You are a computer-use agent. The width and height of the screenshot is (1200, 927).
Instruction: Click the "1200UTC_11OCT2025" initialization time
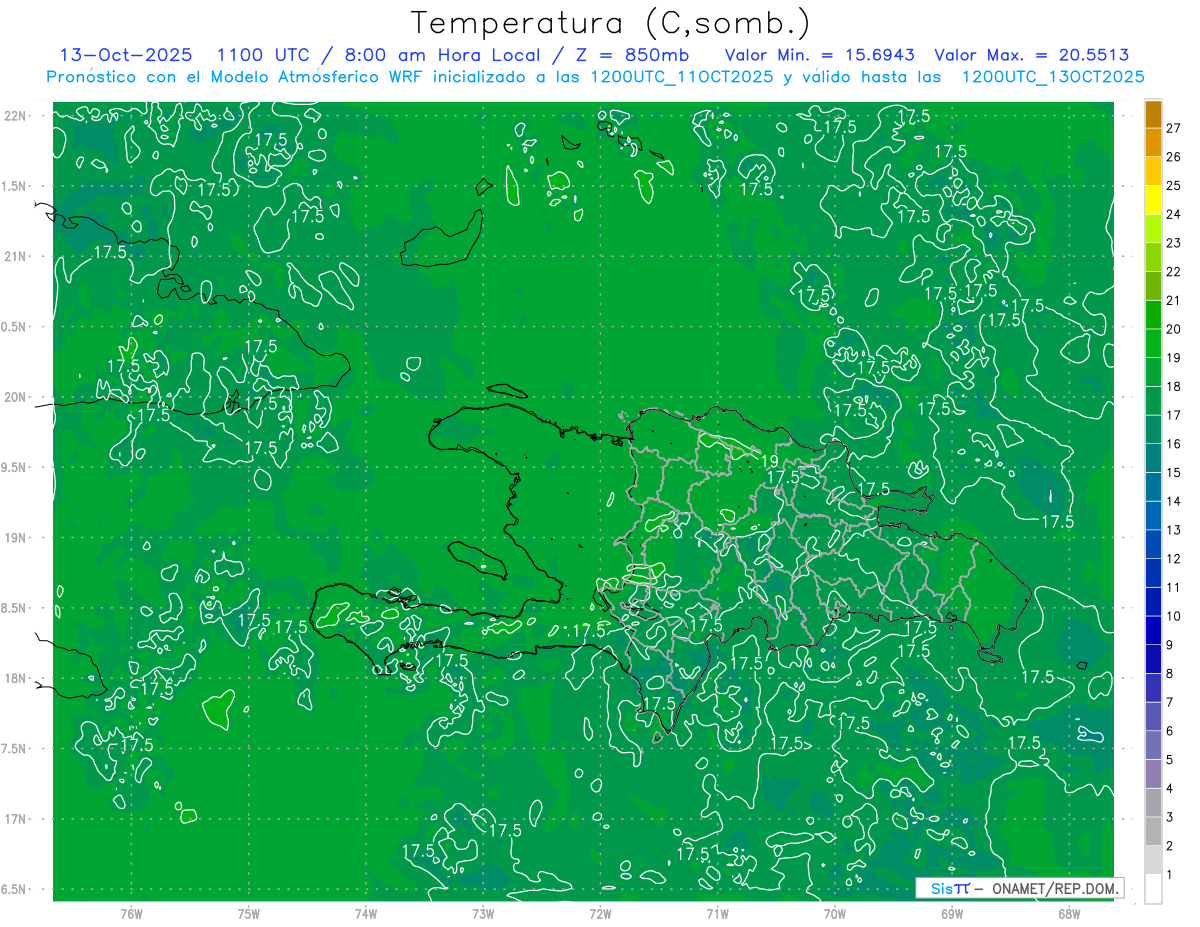click(680, 77)
